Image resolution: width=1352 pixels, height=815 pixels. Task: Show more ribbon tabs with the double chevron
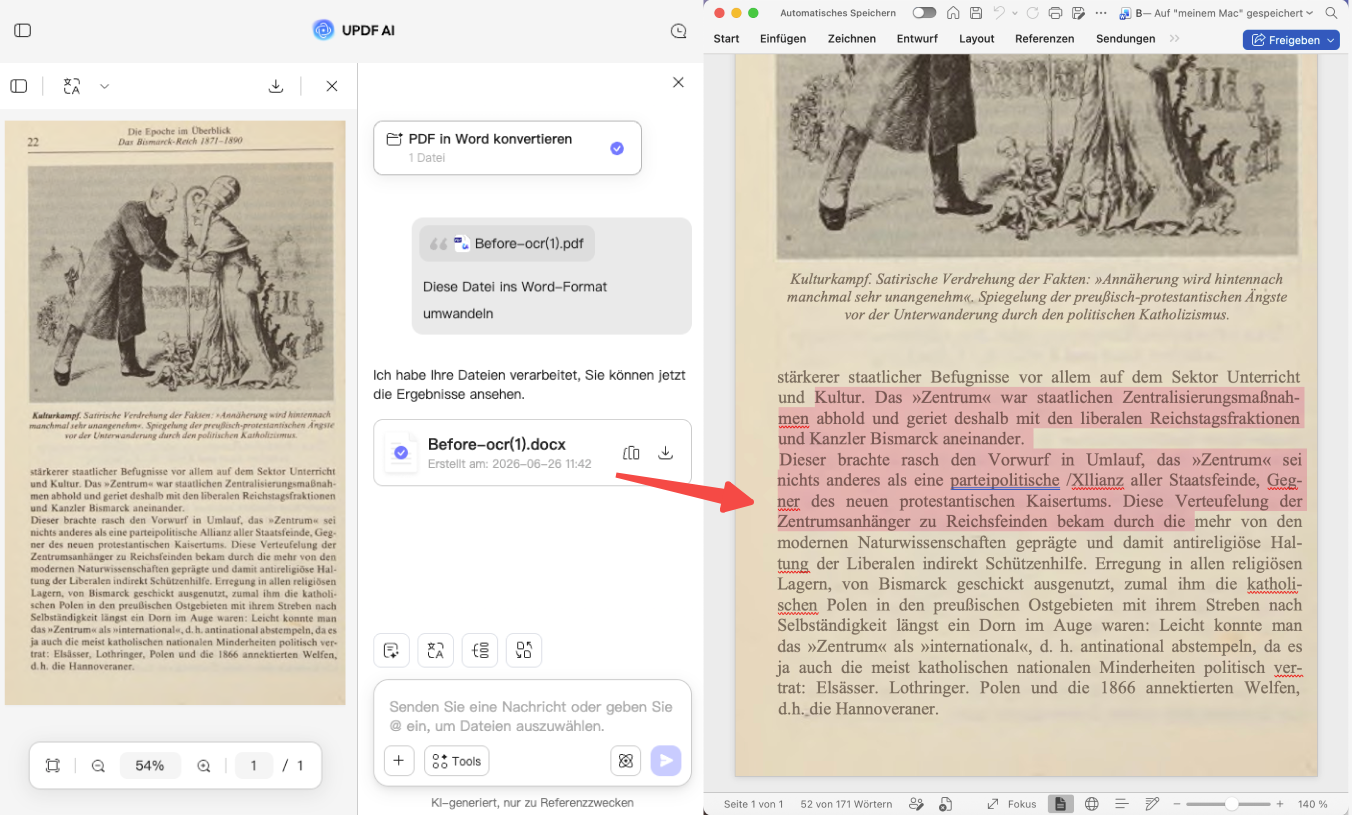(x=1174, y=39)
